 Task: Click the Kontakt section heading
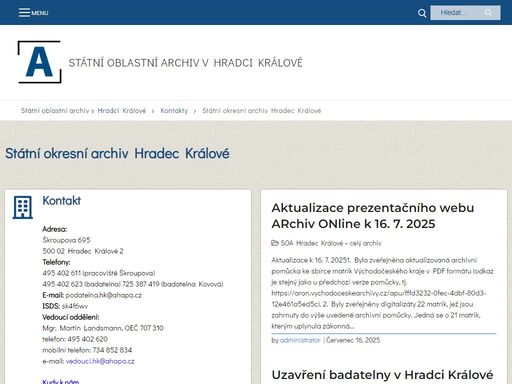coord(62,201)
